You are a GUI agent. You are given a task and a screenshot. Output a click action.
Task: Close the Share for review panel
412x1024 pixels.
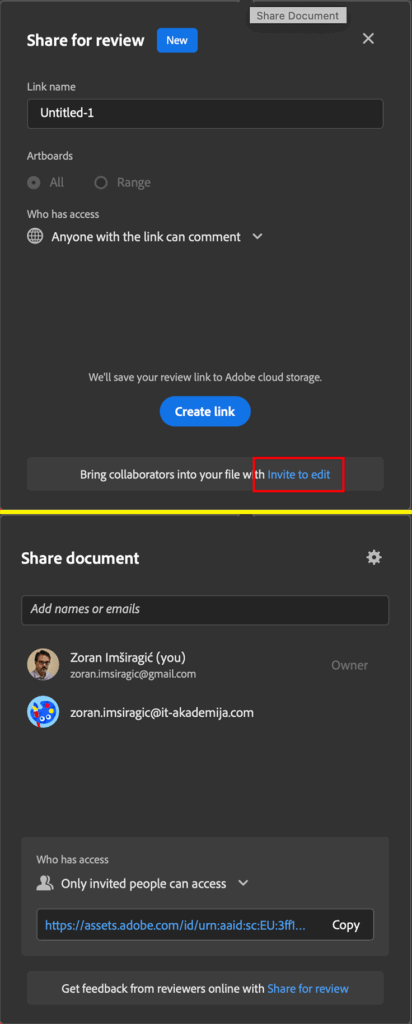click(368, 39)
